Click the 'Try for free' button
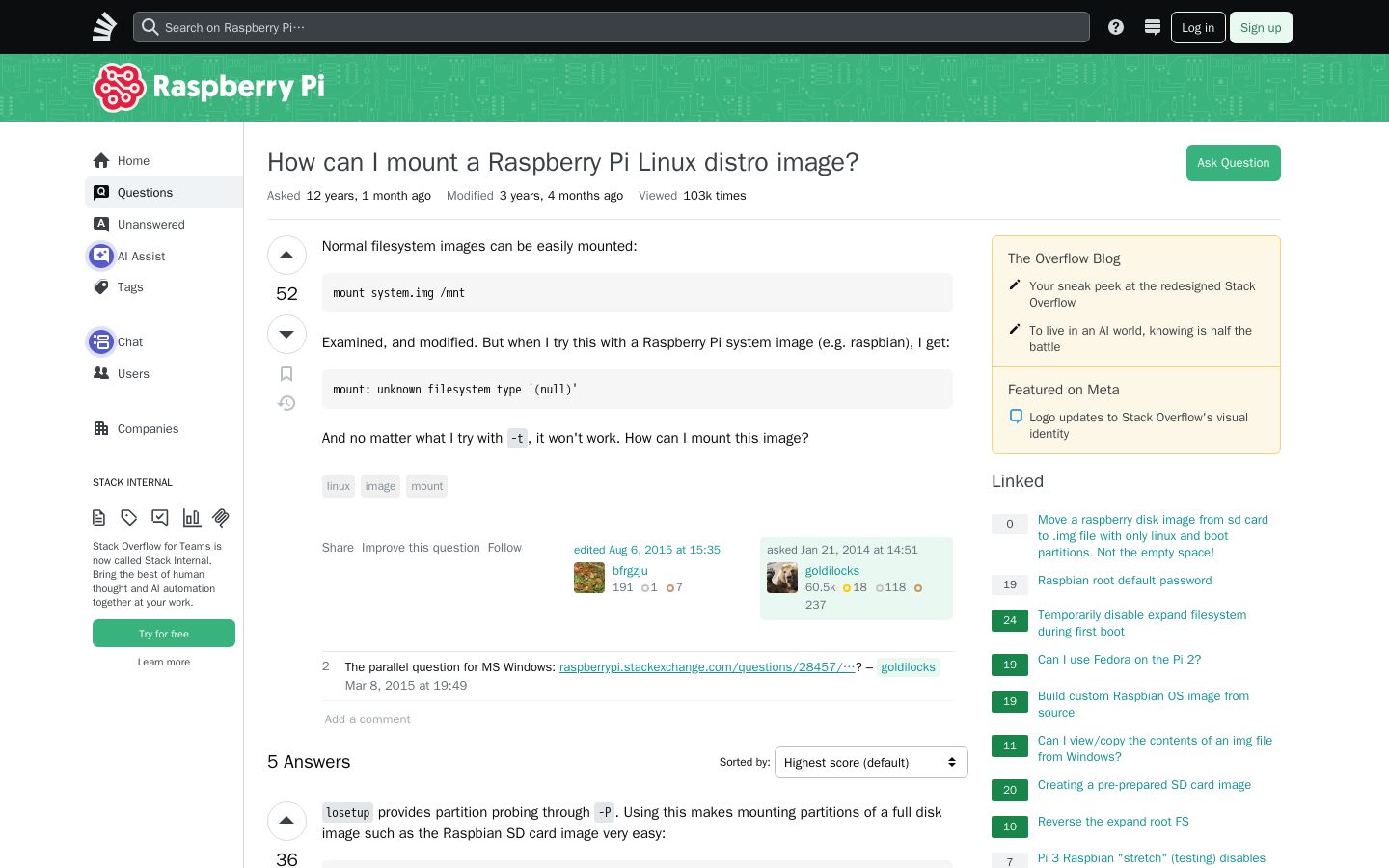 point(164,634)
